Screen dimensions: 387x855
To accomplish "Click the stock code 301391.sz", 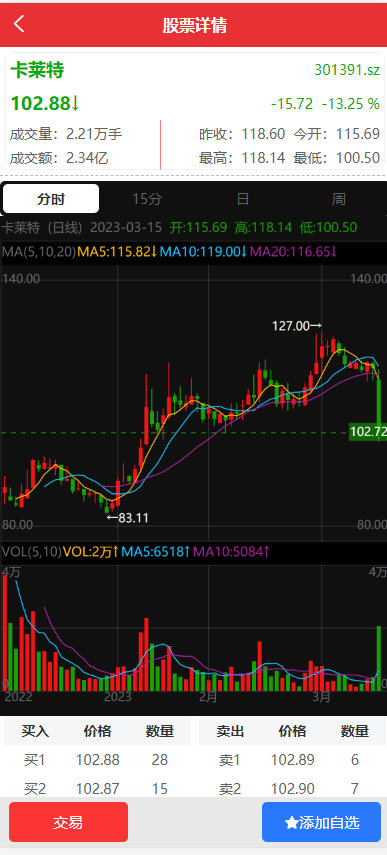I will (x=347, y=70).
